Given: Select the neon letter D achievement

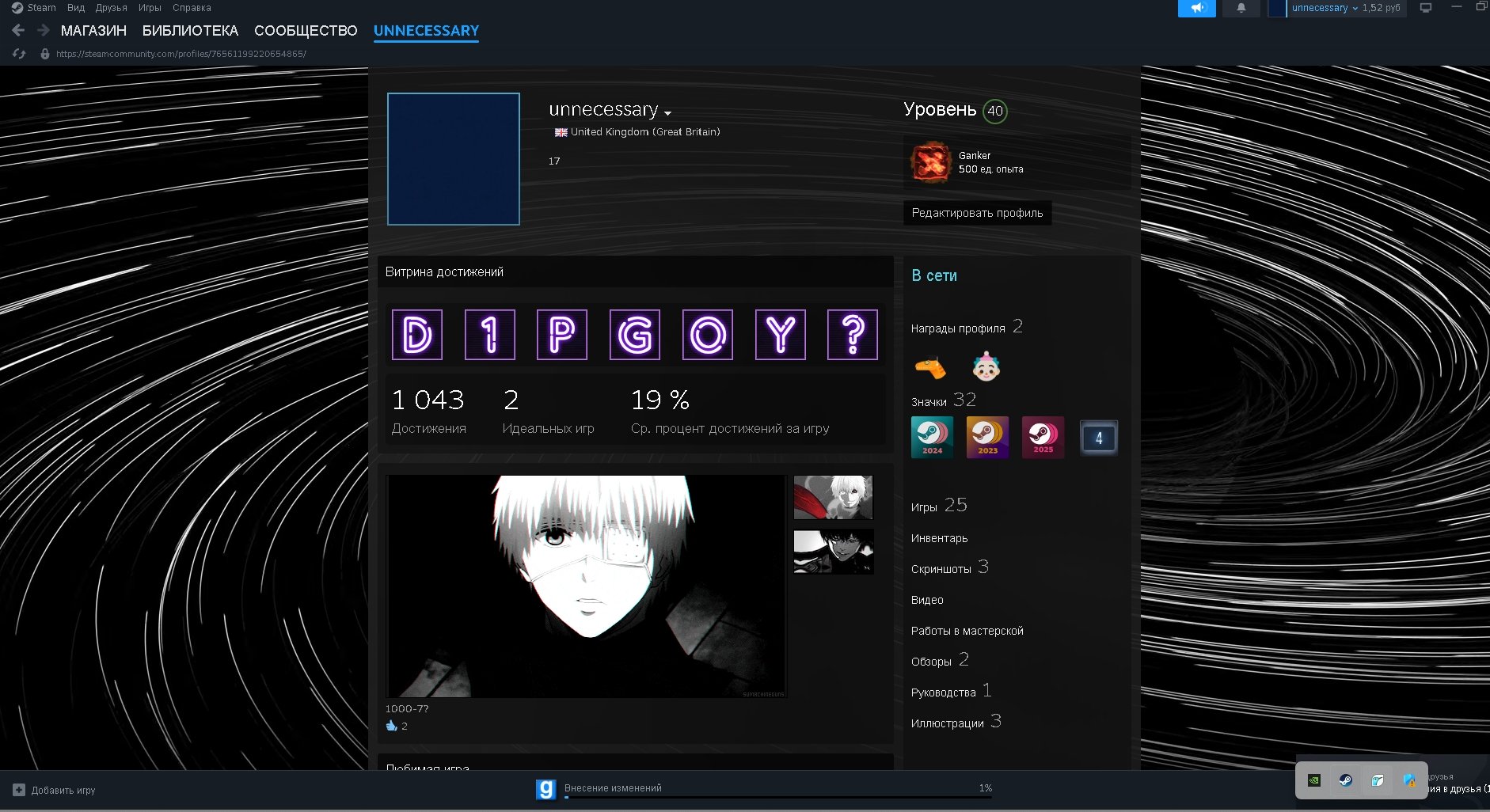Looking at the screenshot, I should tap(417, 335).
